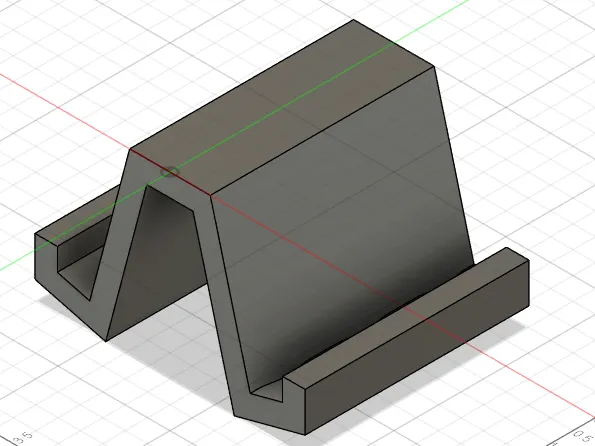The height and width of the screenshot is (446, 595).
Task: Select the origin point marker on the model
Action: [170, 172]
